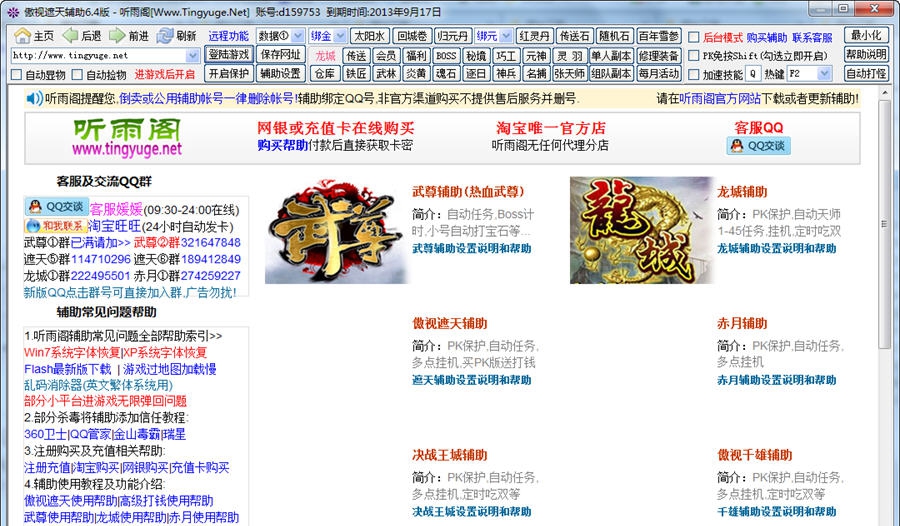Click the page vertical scrollbar thumb
This screenshot has width=900, height=526.
885,224
